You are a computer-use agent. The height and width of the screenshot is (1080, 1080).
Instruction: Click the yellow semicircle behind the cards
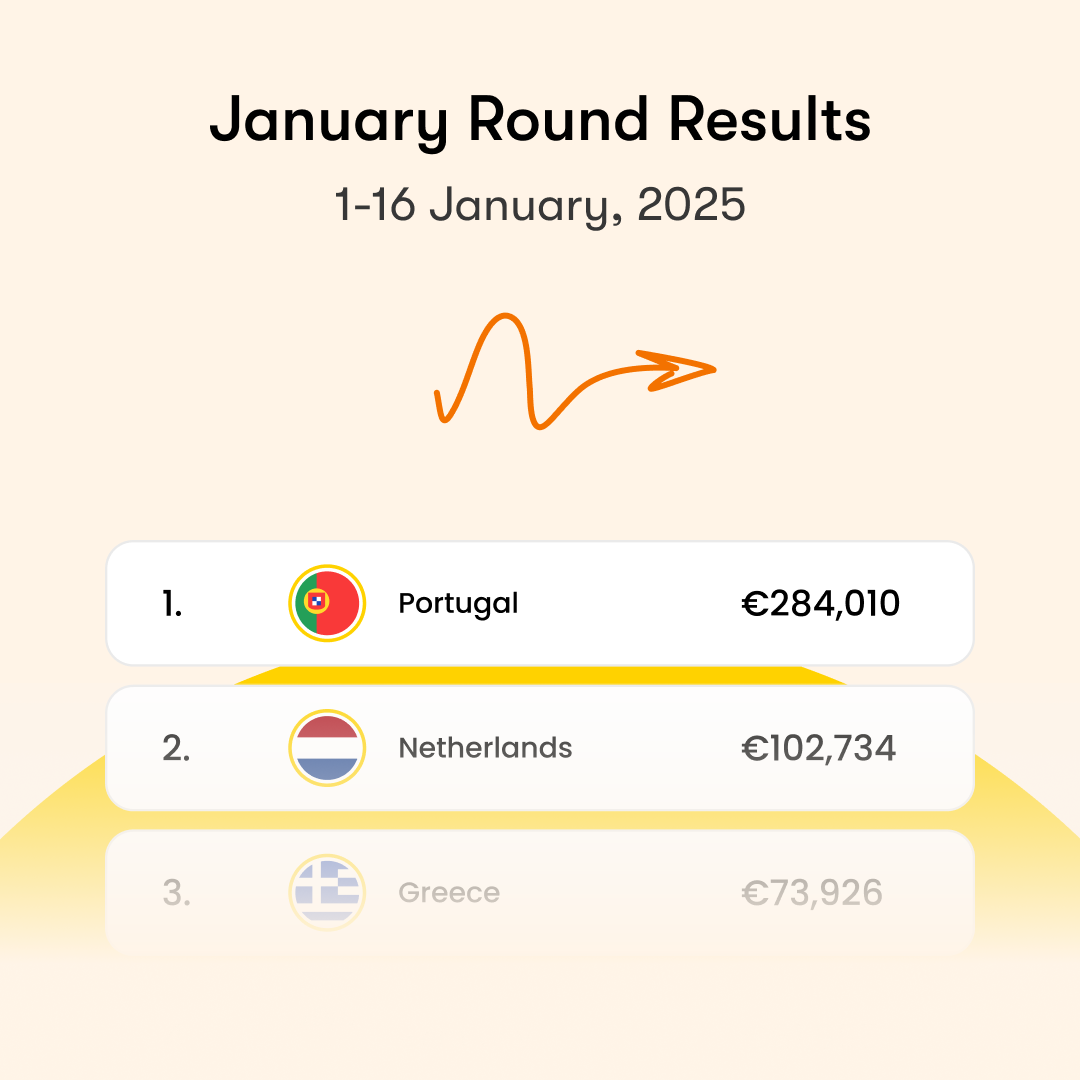click(x=1020, y=830)
